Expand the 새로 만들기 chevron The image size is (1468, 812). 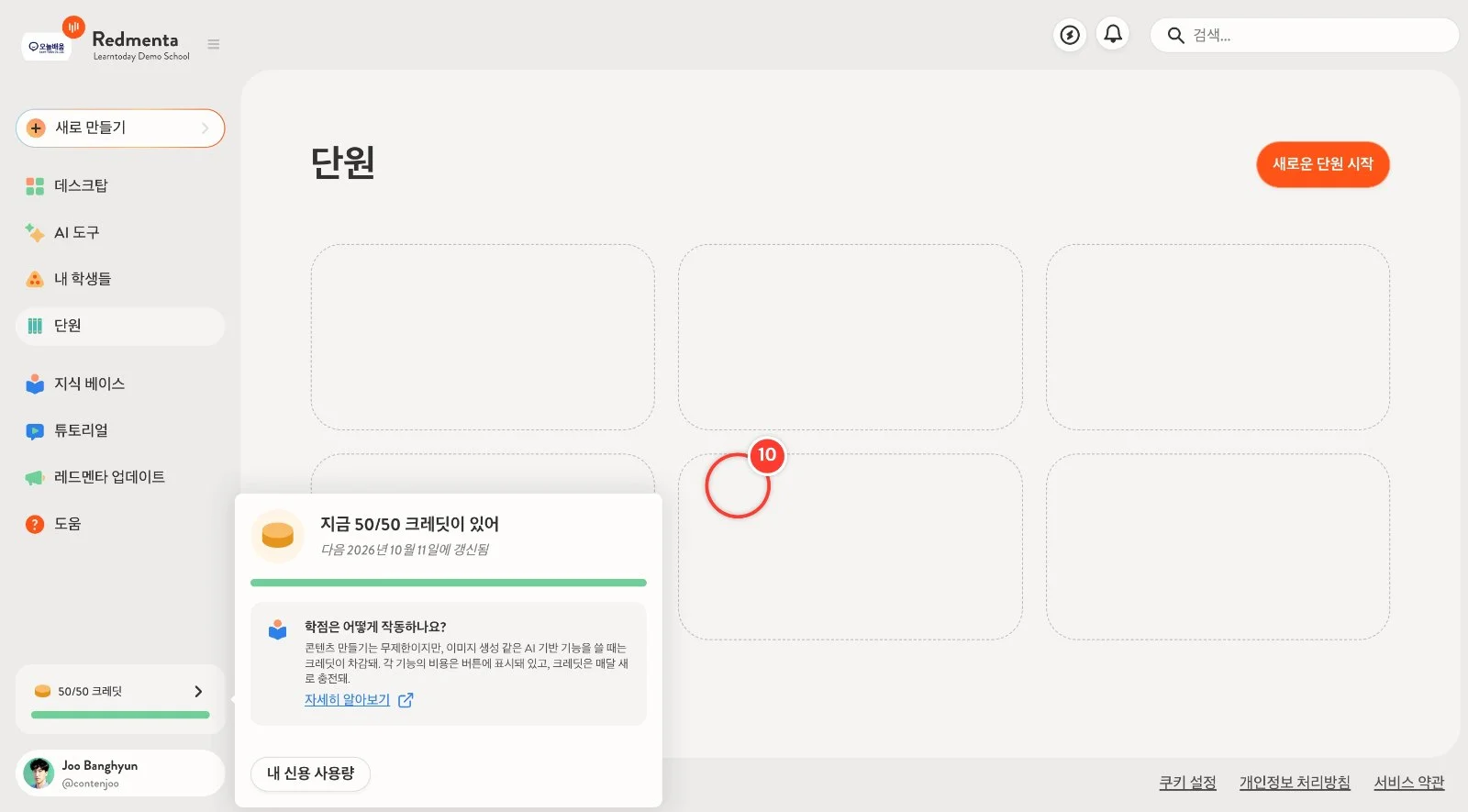[206, 128]
